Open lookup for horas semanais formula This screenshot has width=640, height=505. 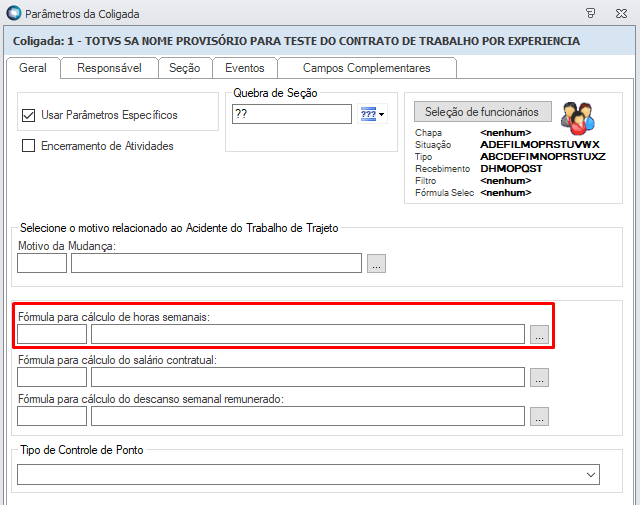(539, 334)
